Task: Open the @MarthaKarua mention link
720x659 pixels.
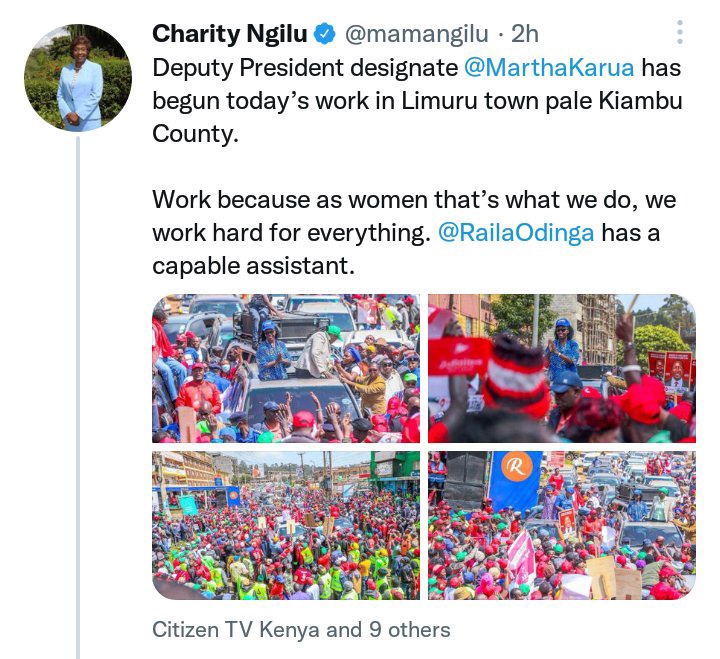Action: [x=549, y=68]
